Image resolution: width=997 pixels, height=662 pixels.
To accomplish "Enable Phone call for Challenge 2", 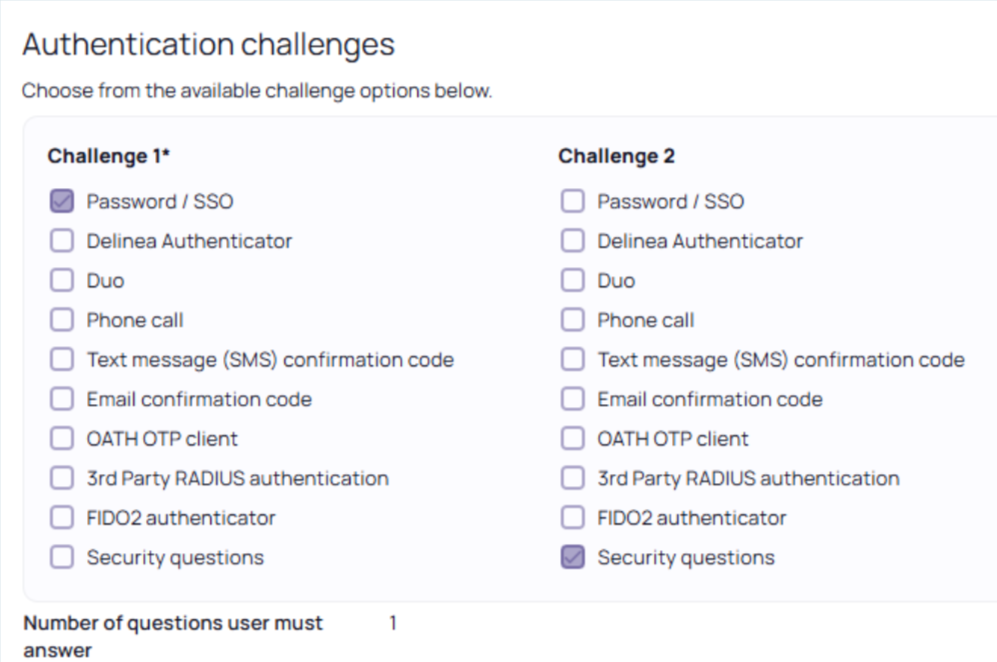I will (x=572, y=320).
